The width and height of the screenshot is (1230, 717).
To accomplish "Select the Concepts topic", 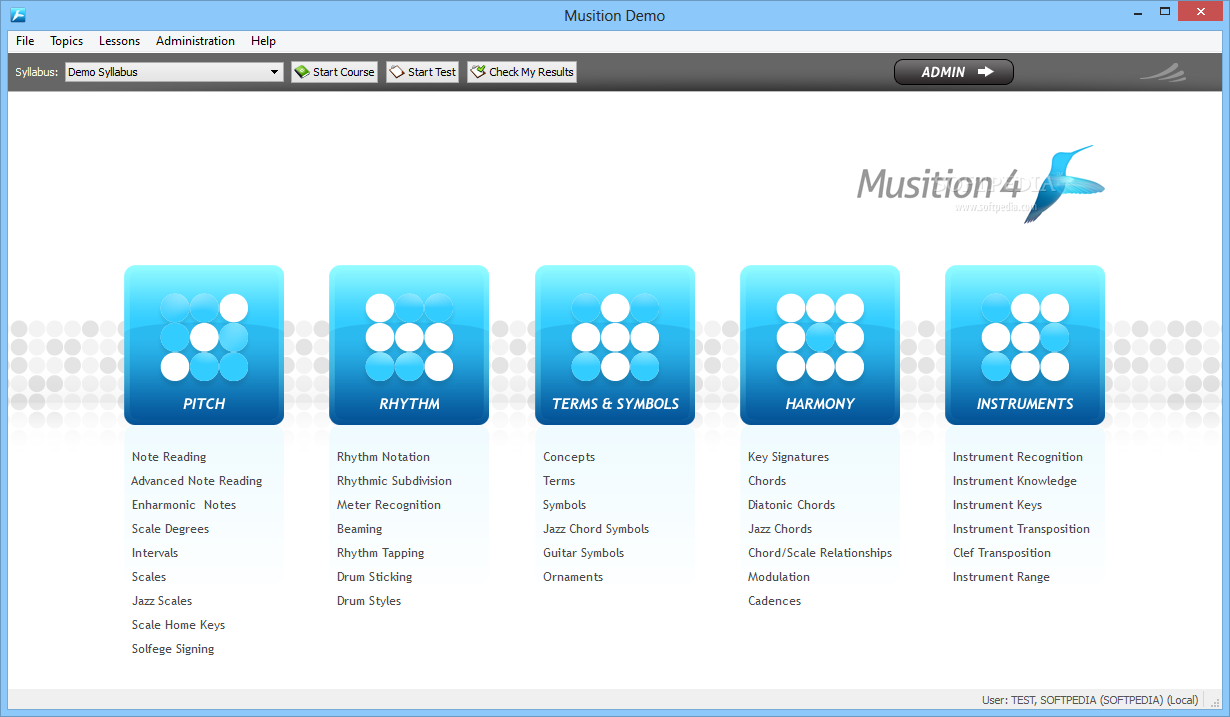I will [569, 457].
